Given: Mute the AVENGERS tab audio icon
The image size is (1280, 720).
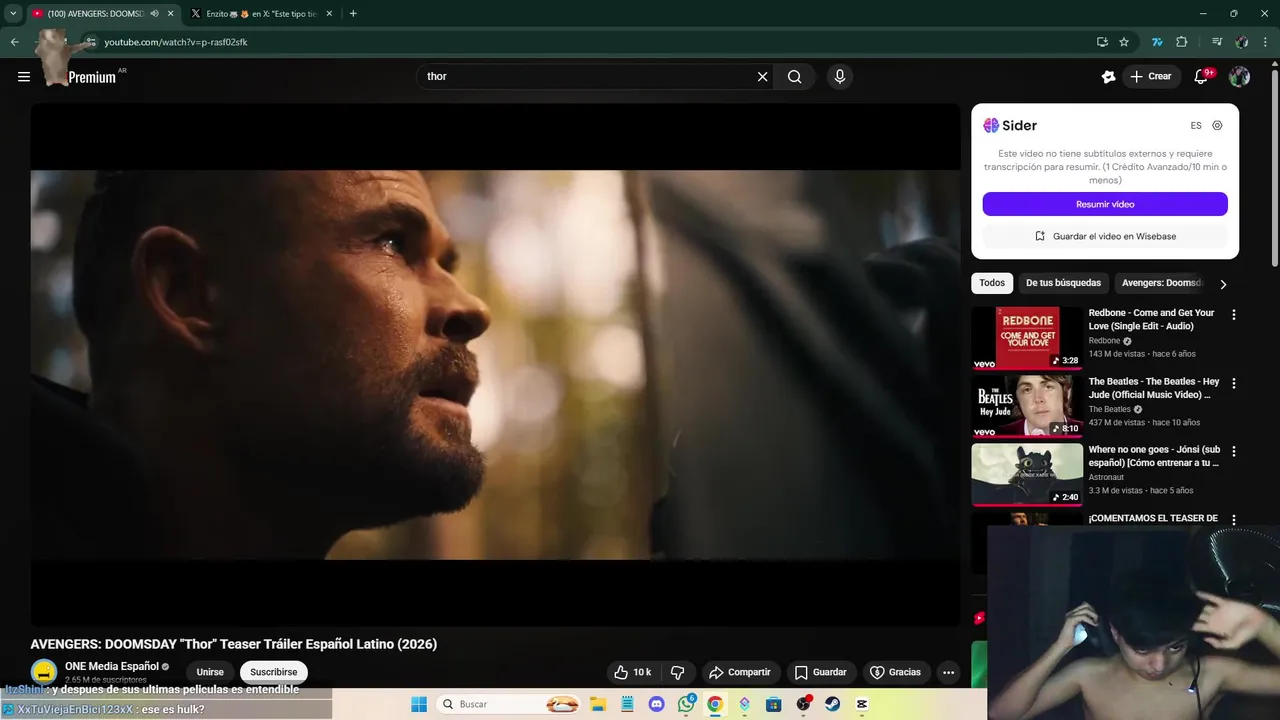Looking at the screenshot, I should [x=154, y=14].
